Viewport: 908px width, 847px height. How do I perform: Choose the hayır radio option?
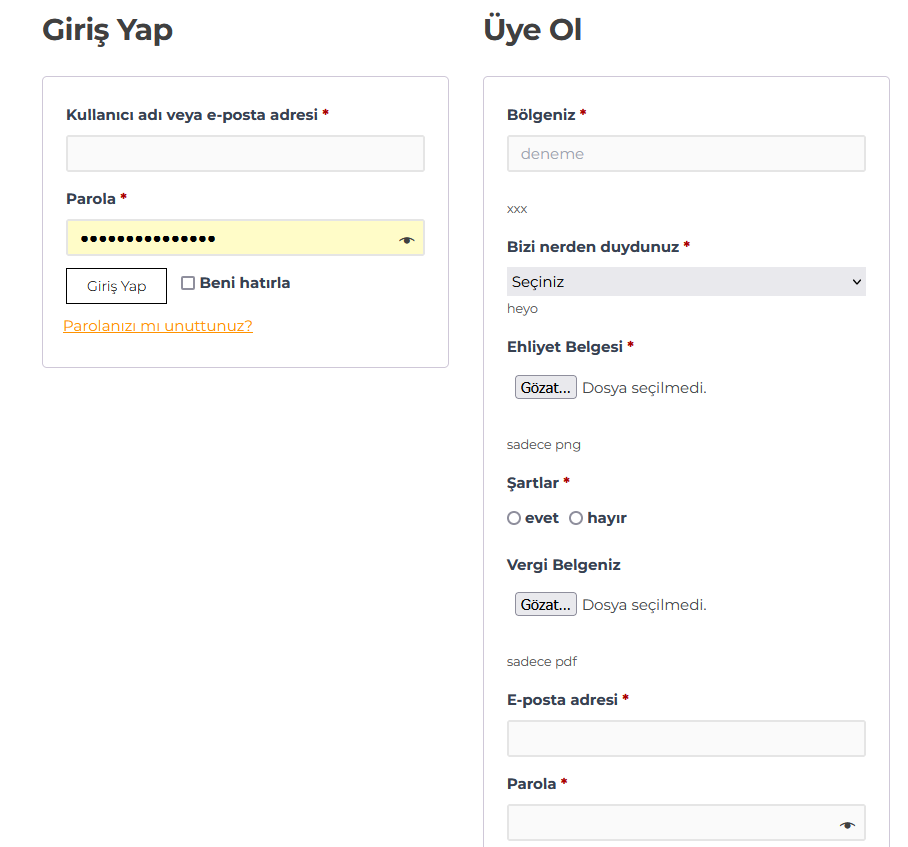coord(576,518)
